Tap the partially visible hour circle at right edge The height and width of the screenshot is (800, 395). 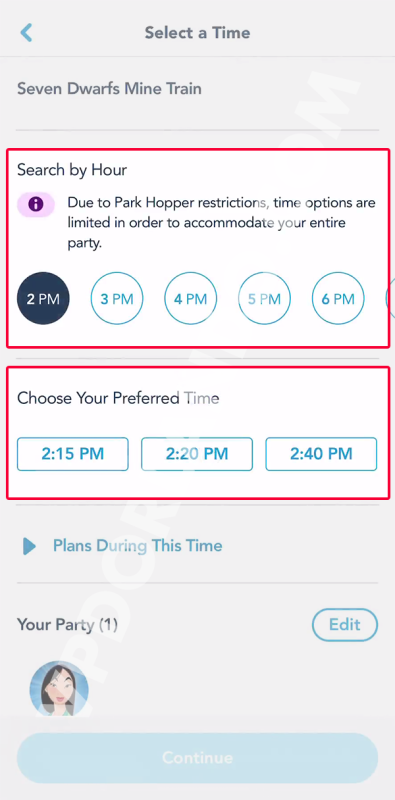(390, 298)
